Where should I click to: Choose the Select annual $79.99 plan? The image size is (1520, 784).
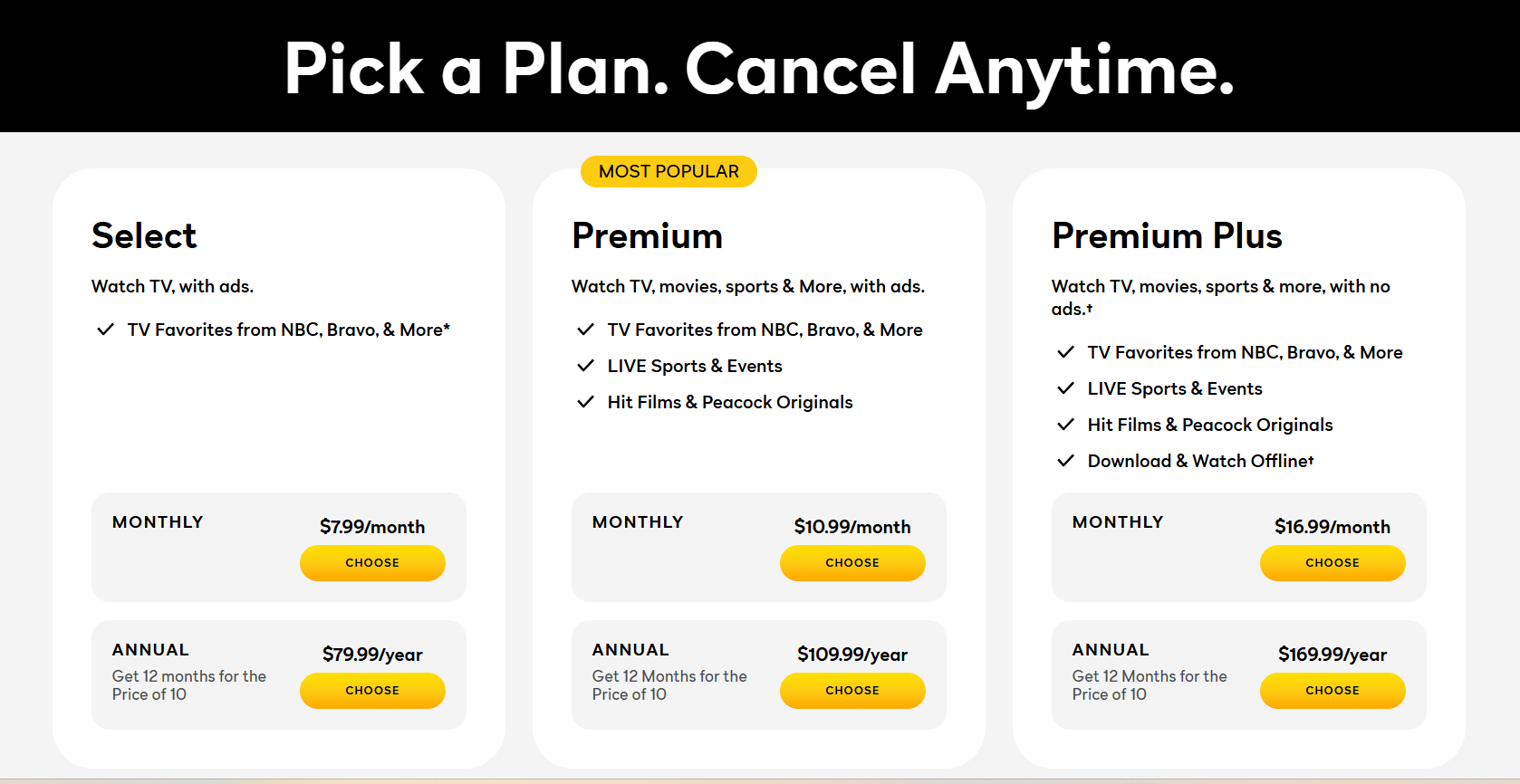372,690
